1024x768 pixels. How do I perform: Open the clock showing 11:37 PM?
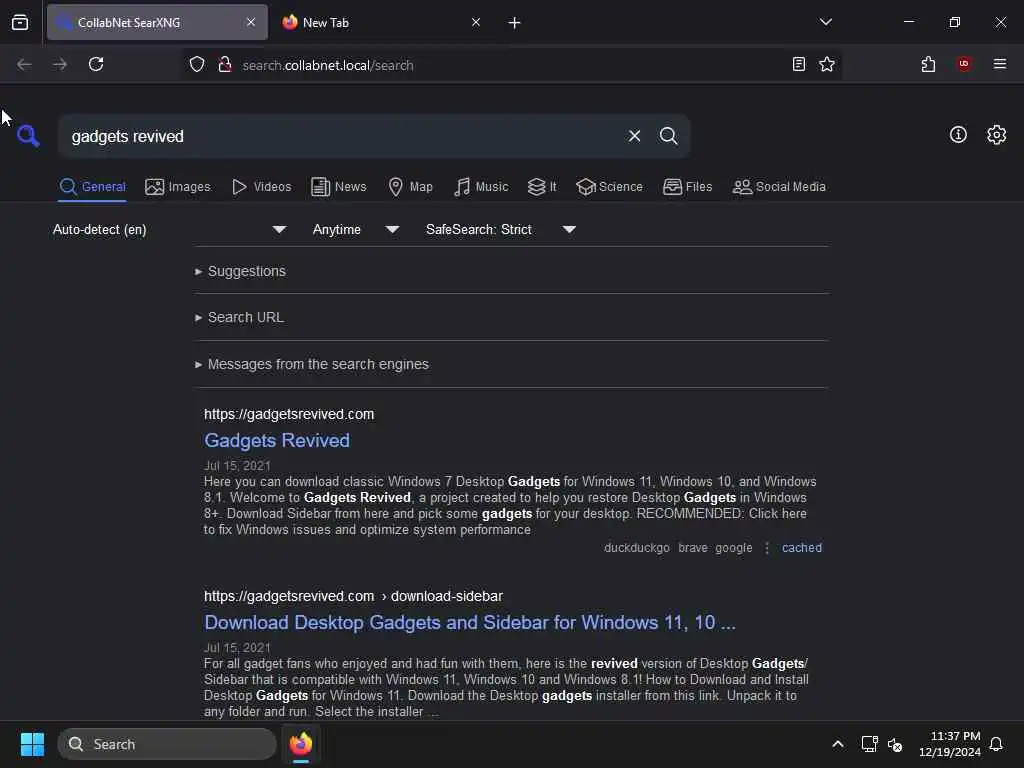point(950,744)
